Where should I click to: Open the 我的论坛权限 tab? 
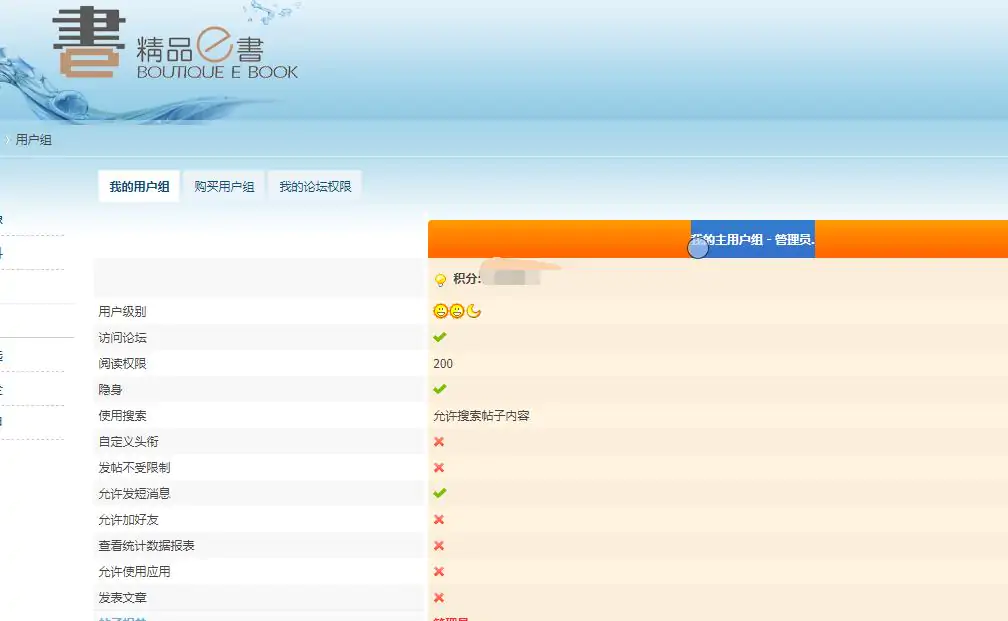(315, 186)
